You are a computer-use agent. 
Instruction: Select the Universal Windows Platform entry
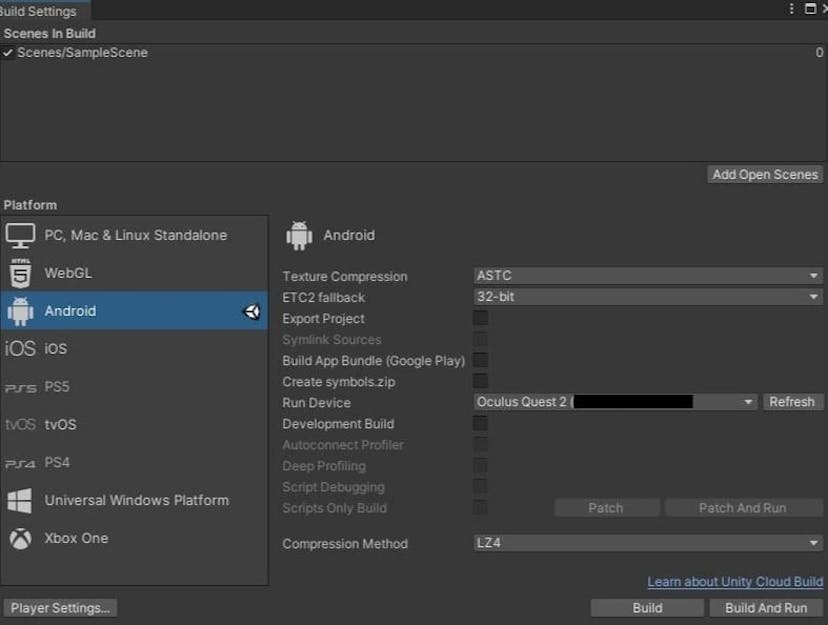click(135, 500)
